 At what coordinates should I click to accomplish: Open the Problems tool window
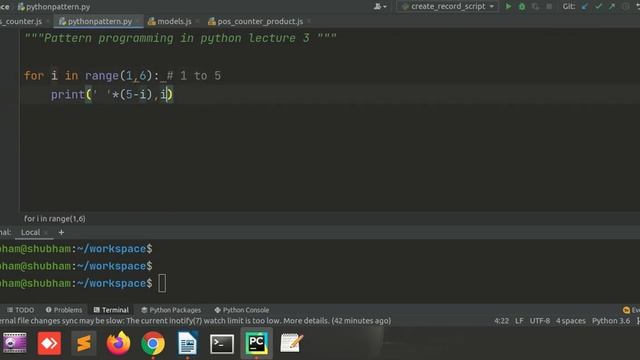(x=64, y=310)
